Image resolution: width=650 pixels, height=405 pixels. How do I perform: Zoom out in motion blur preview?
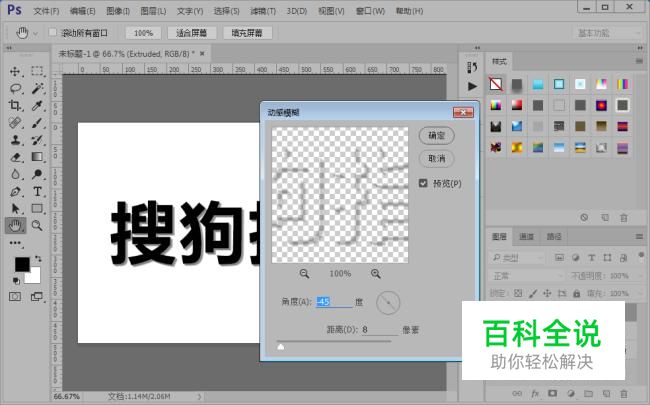[304, 274]
